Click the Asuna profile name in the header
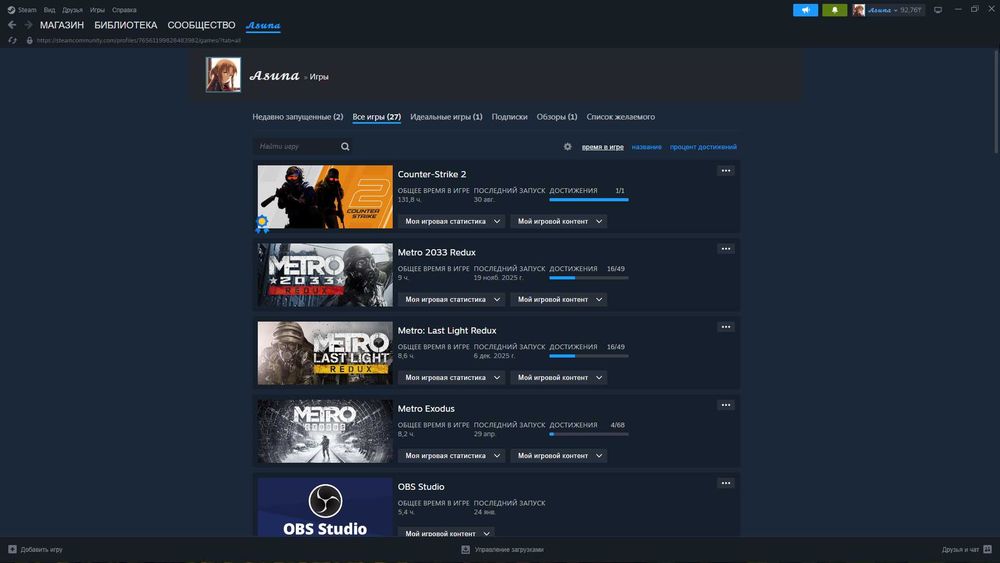This screenshot has width=1000, height=563. pyautogui.click(x=274, y=75)
